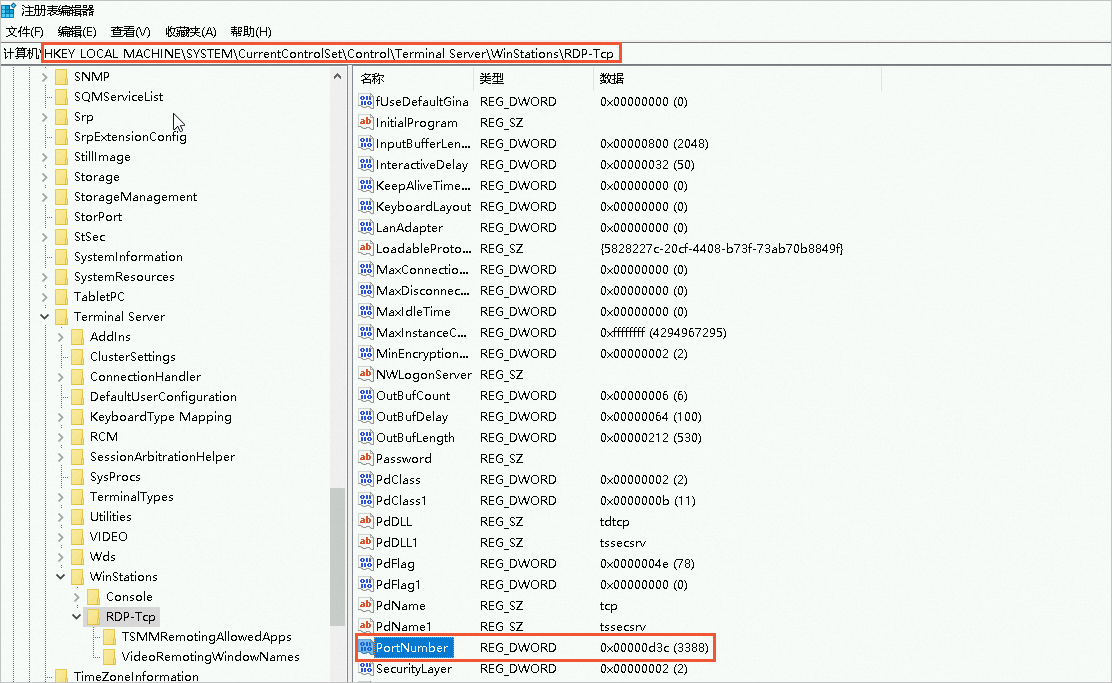Viewport: 1112px width, 683px height.
Task: Click the registry path address bar
Action: point(331,53)
